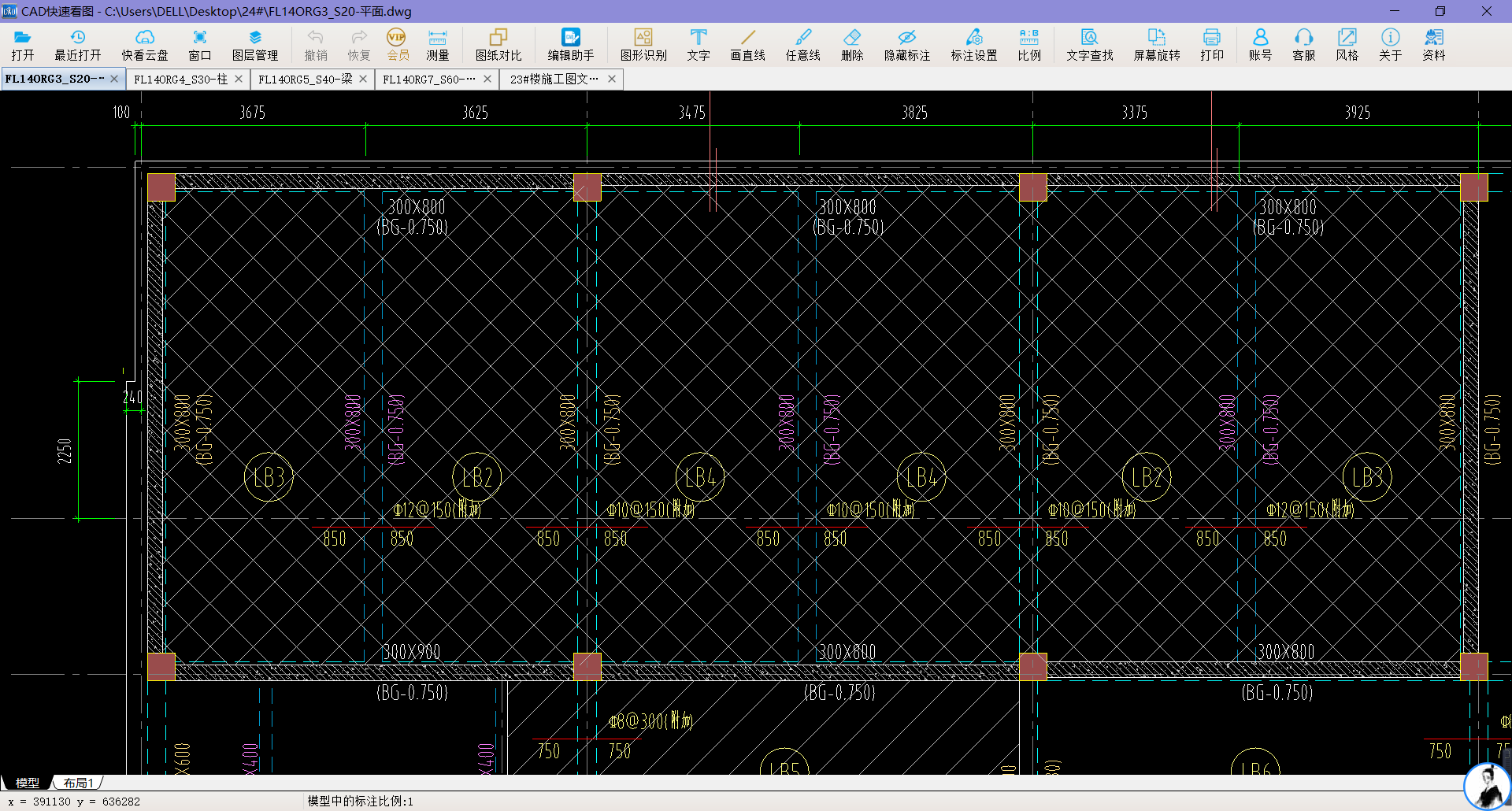This screenshot has width=1512, height=811.
Task: Open 图纸对比 drawing compare
Action: (x=498, y=45)
